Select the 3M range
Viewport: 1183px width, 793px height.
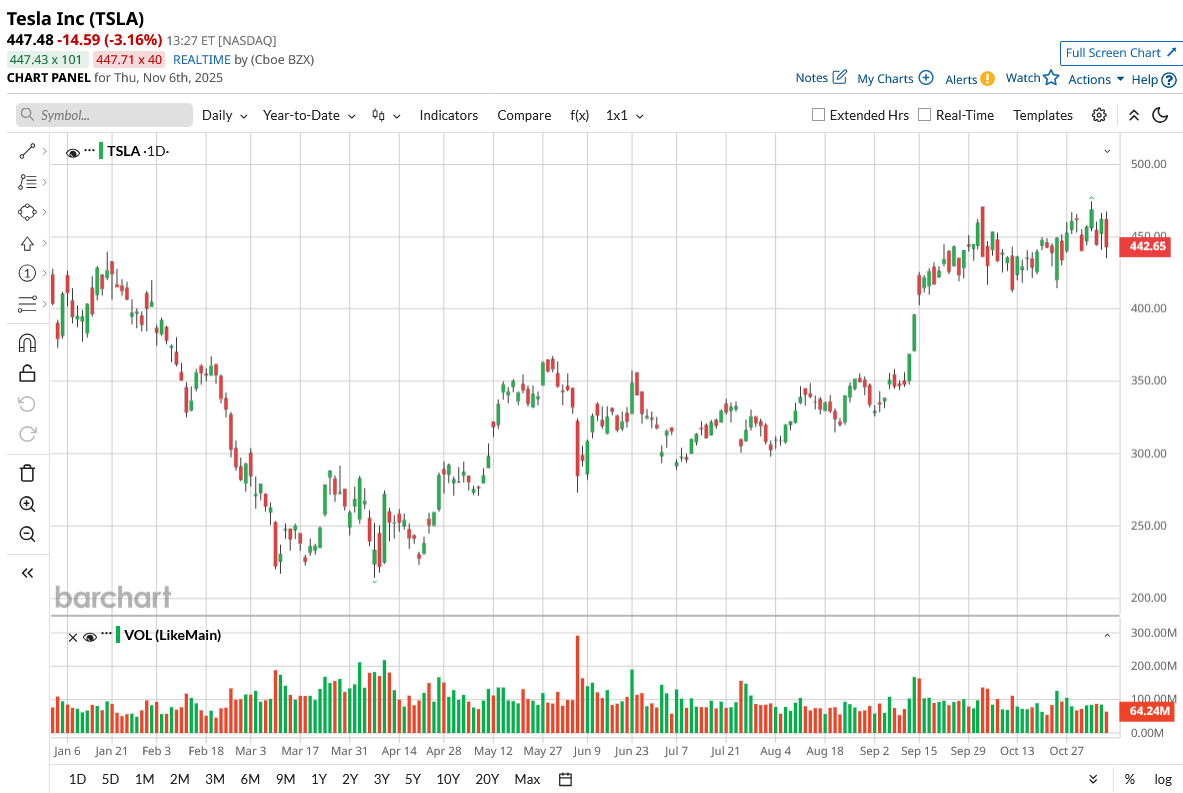click(x=215, y=779)
